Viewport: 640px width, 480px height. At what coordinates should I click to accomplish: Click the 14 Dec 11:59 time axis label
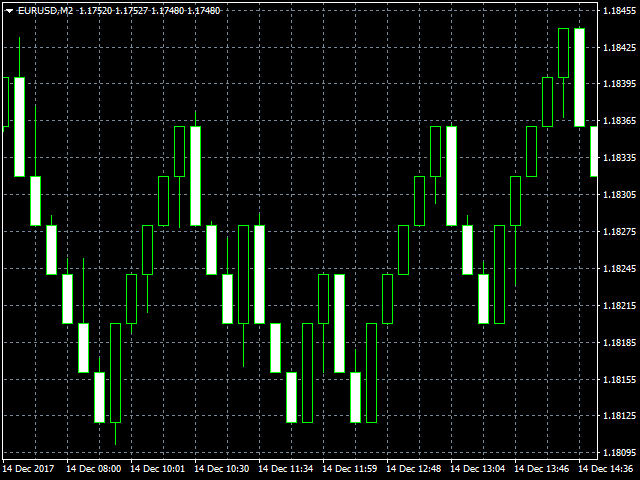point(349,468)
